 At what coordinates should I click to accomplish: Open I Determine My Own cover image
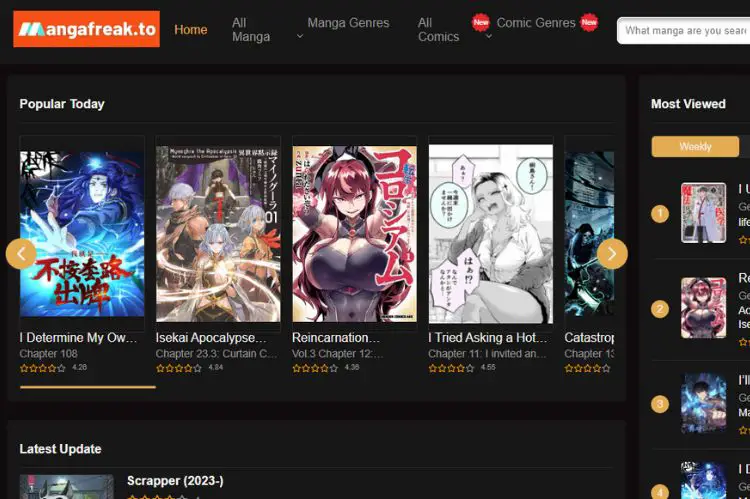coord(82,234)
